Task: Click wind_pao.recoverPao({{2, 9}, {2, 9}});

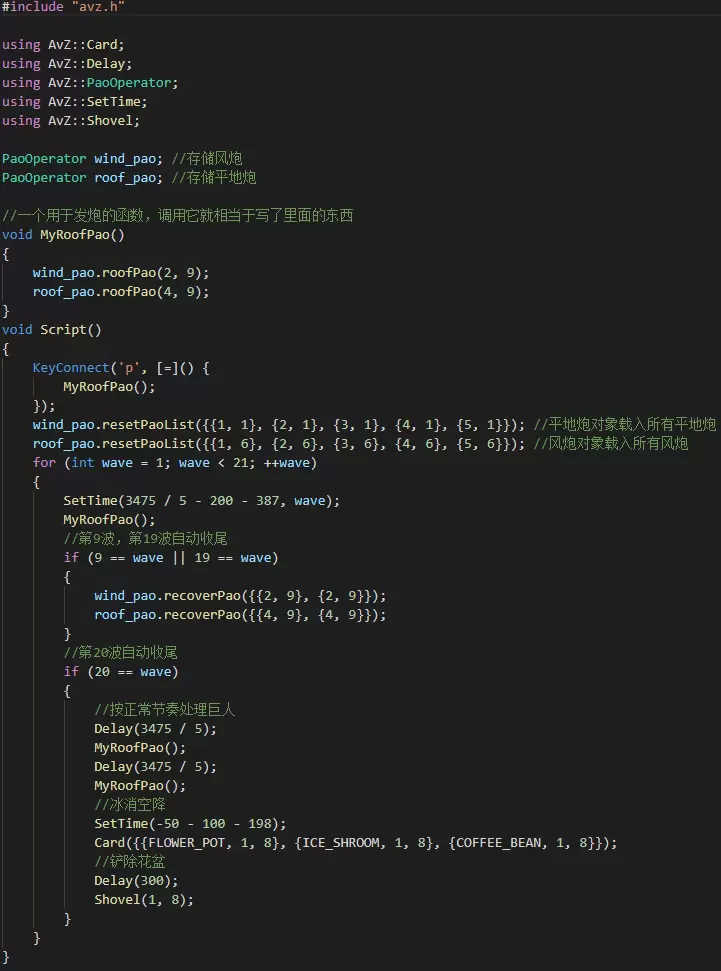Action: 240,596
